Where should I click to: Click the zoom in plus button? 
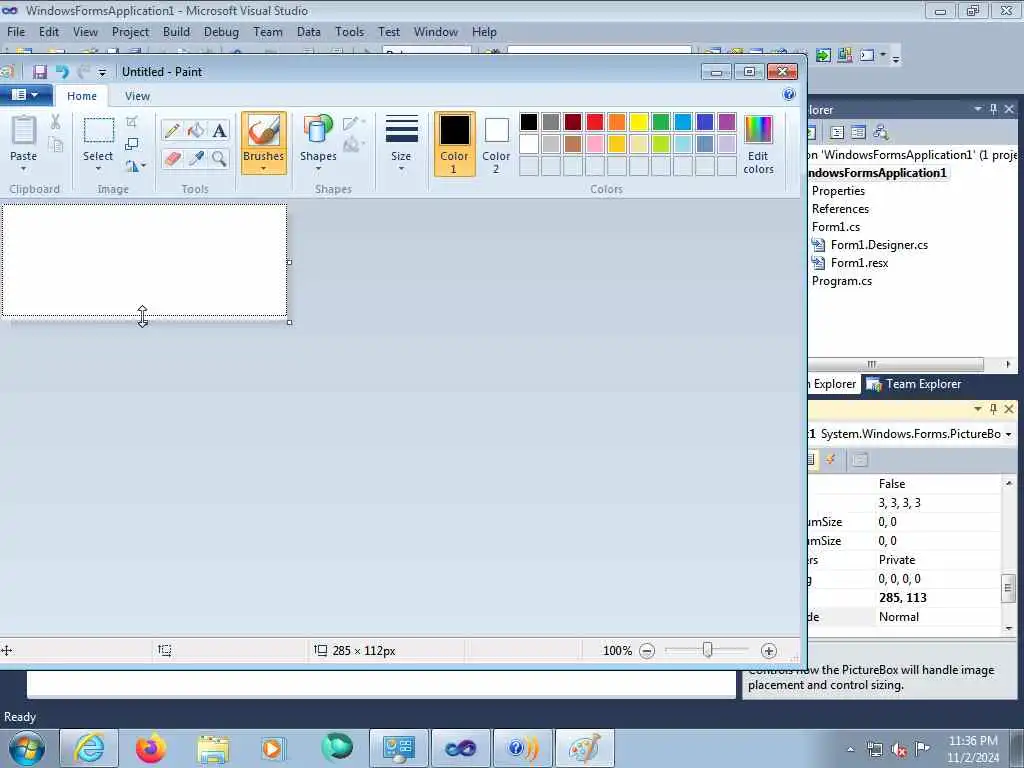point(769,650)
